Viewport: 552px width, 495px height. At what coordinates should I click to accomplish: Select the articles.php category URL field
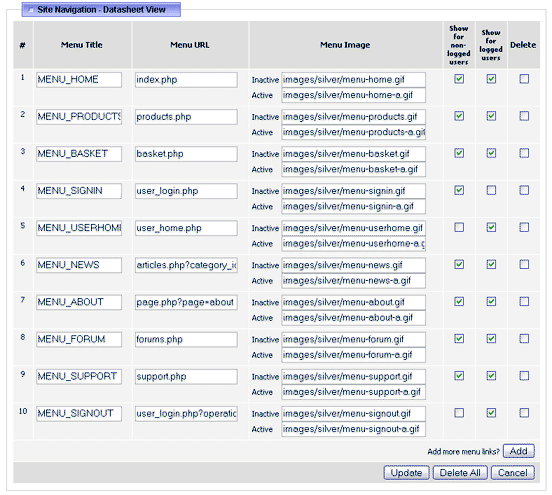tap(186, 265)
